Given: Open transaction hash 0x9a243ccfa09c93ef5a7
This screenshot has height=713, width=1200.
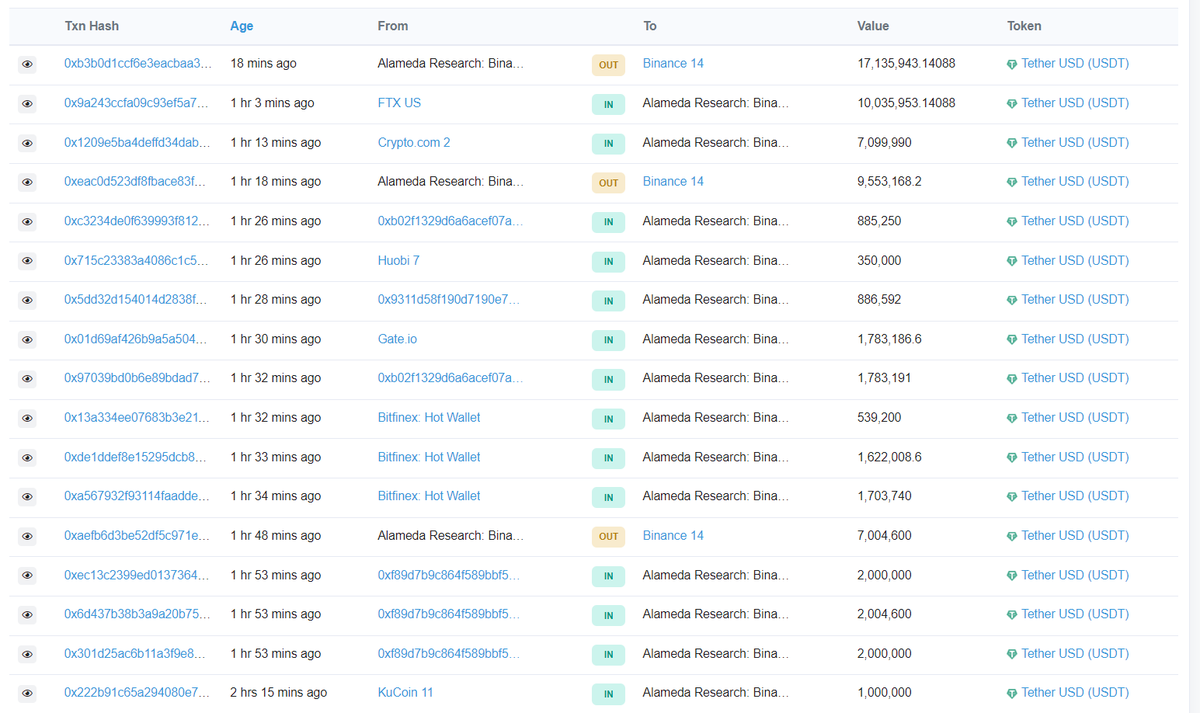Looking at the screenshot, I should (x=137, y=103).
